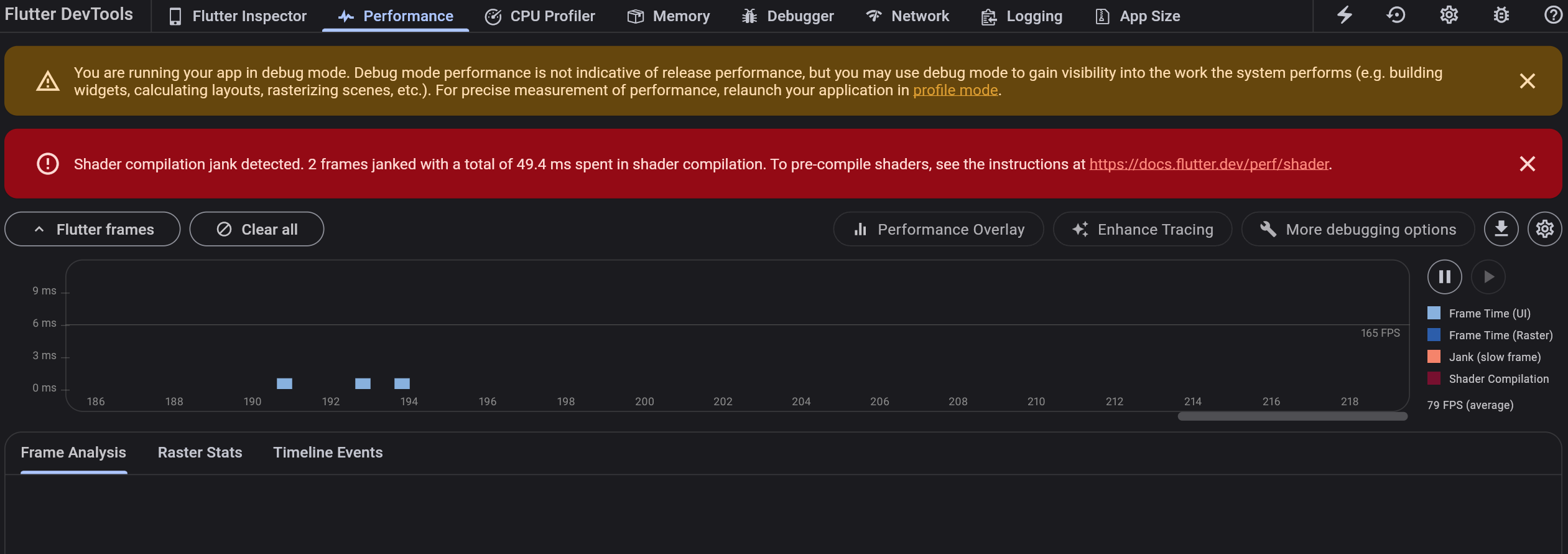This screenshot has height=554, width=1568.
Task: Follow the profile mode link
Action: coord(955,90)
